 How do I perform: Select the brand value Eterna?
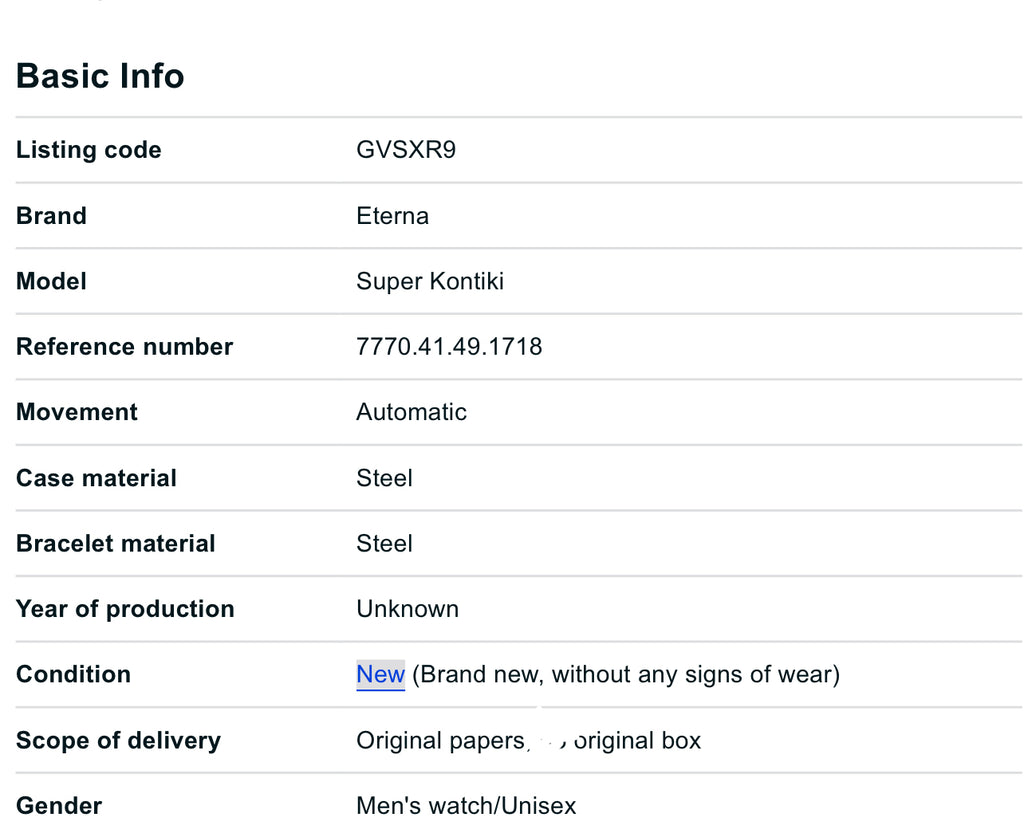[x=392, y=216]
